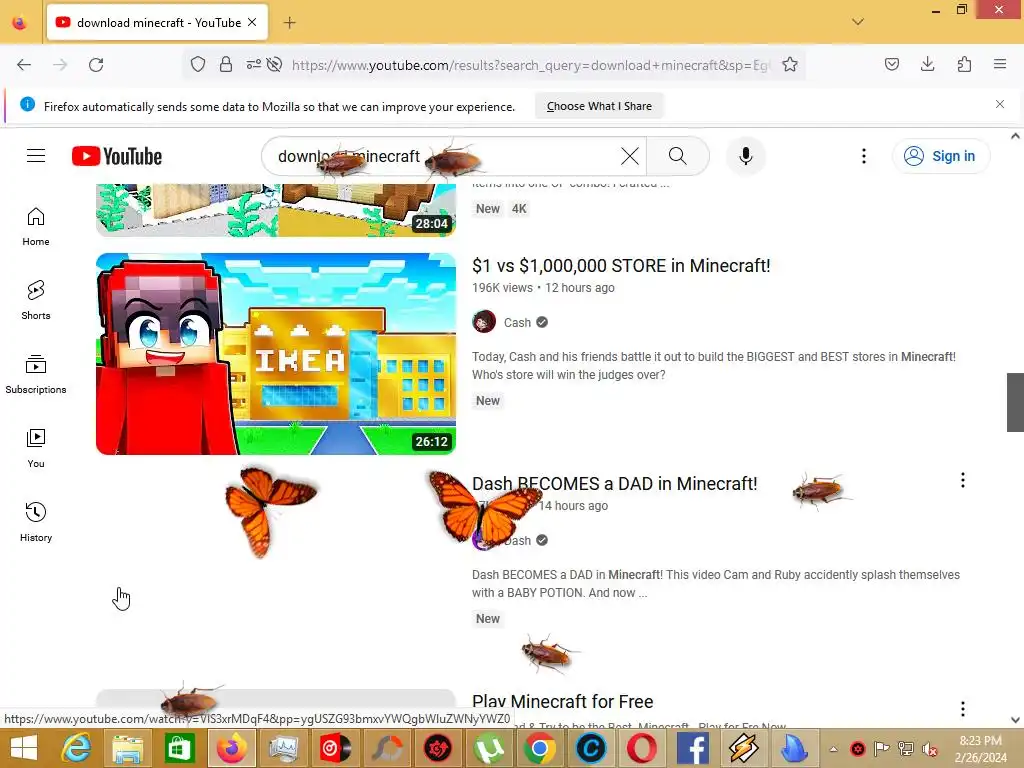Close the download minecraft YouTube tab
Image resolution: width=1024 pixels, height=768 pixels.
252,22
